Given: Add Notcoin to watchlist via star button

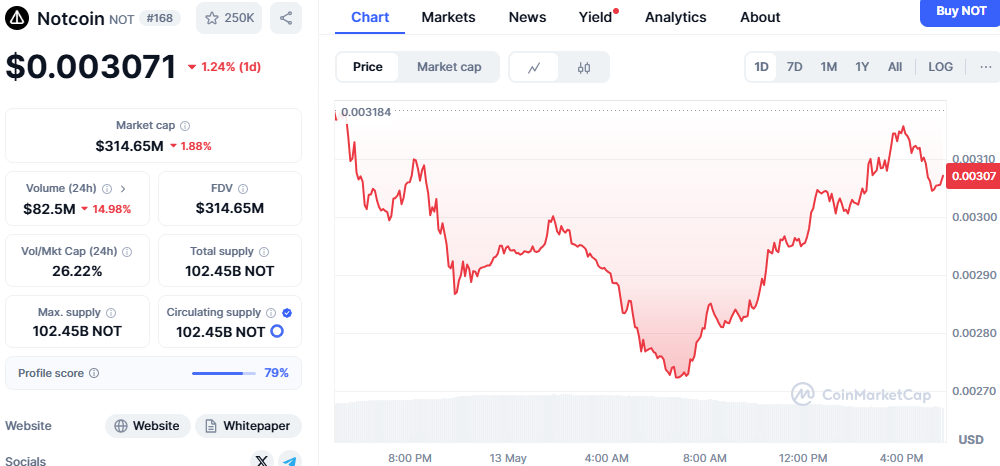Looking at the screenshot, I should point(229,18).
